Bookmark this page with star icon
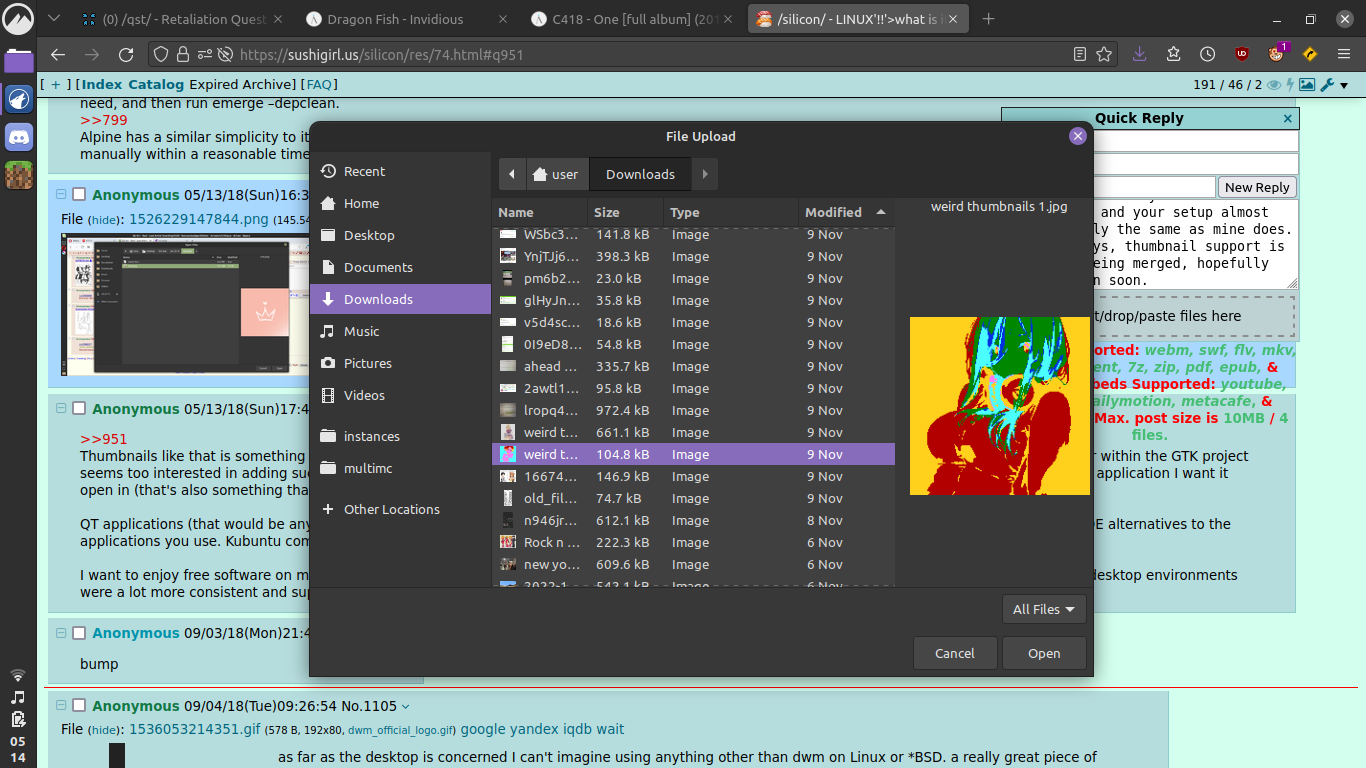 pyautogui.click(x=1104, y=54)
